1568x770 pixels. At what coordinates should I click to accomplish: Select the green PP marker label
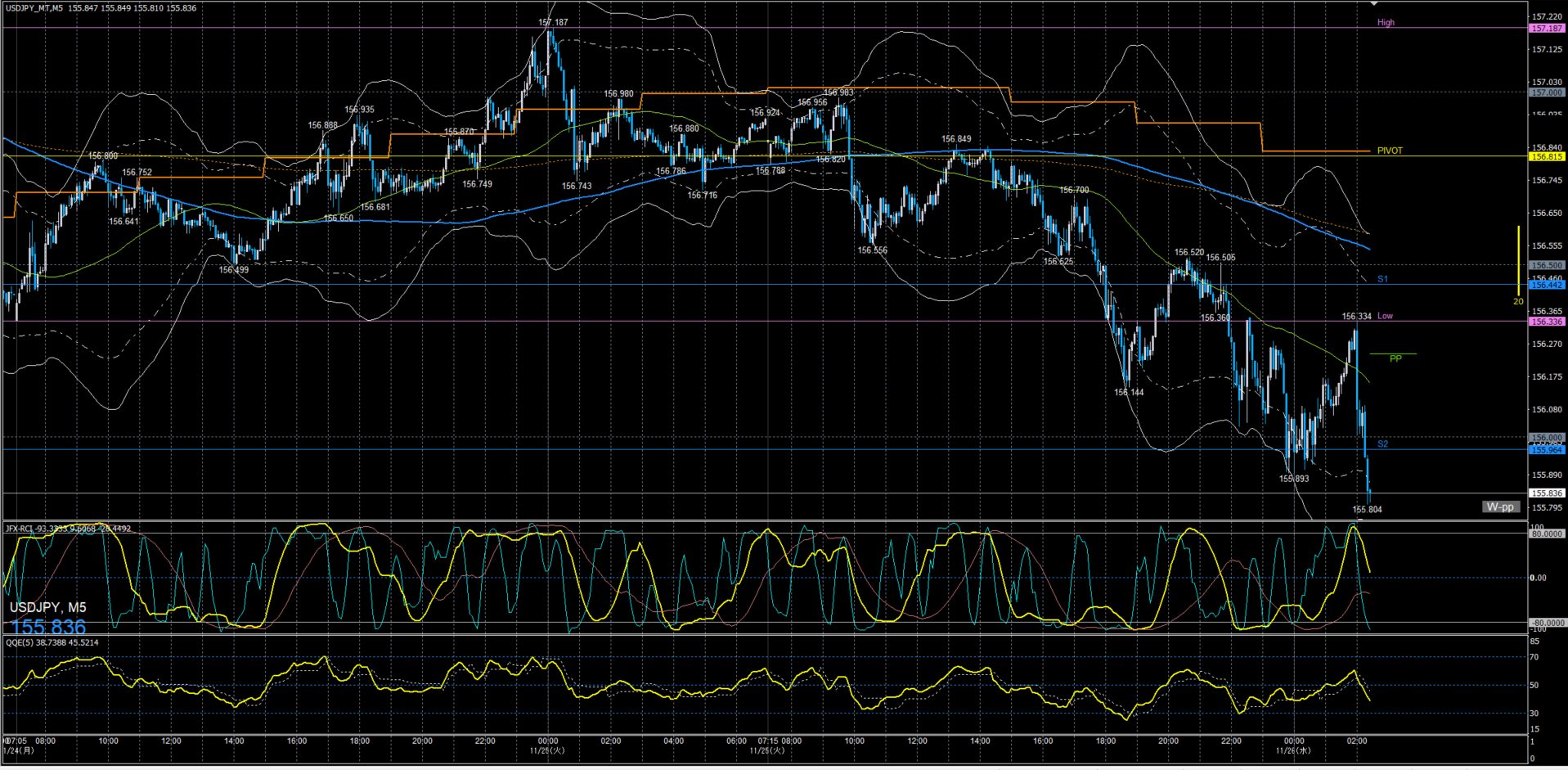pos(1395,358)
